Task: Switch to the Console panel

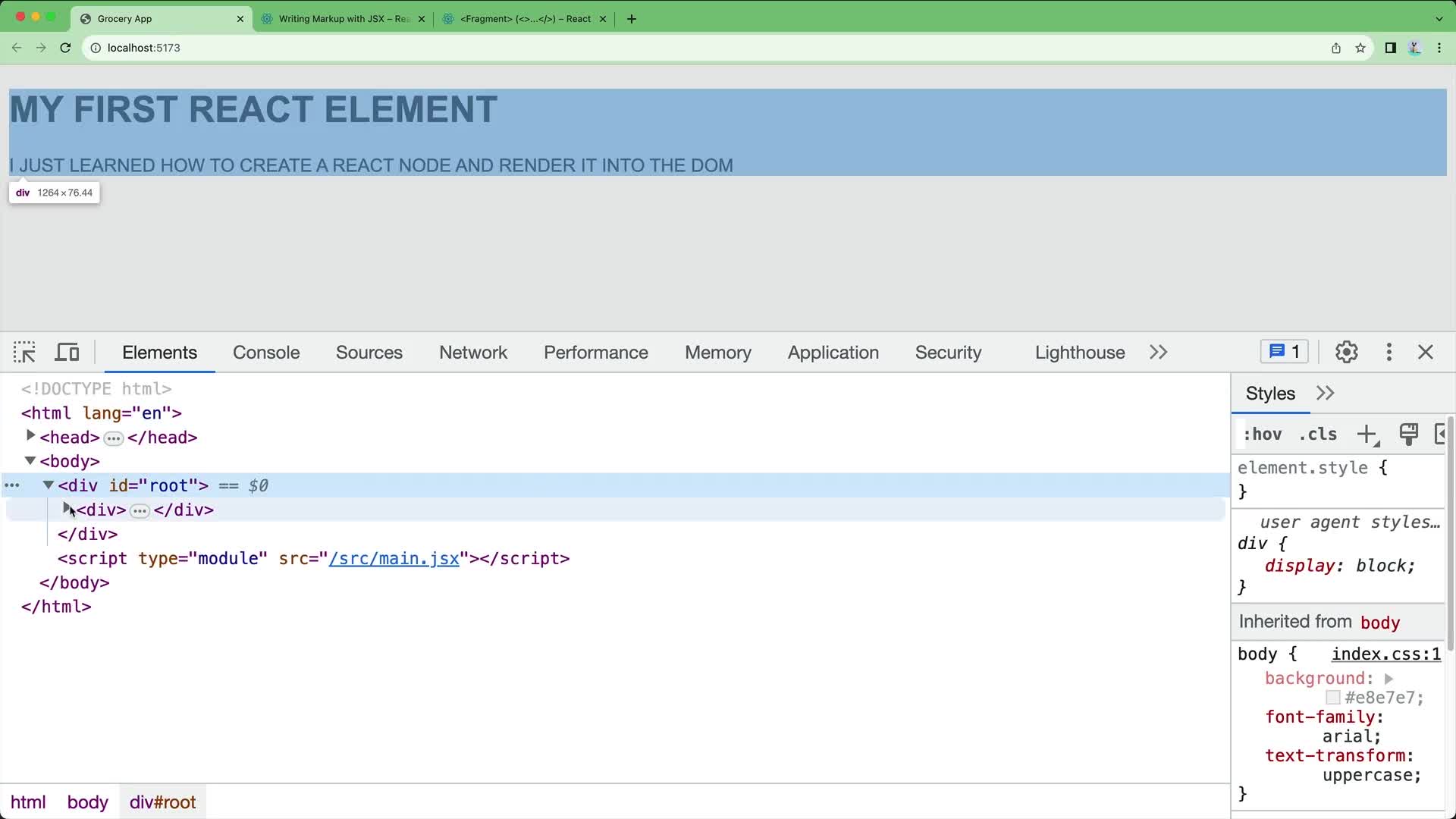Action: click(265, 352)
